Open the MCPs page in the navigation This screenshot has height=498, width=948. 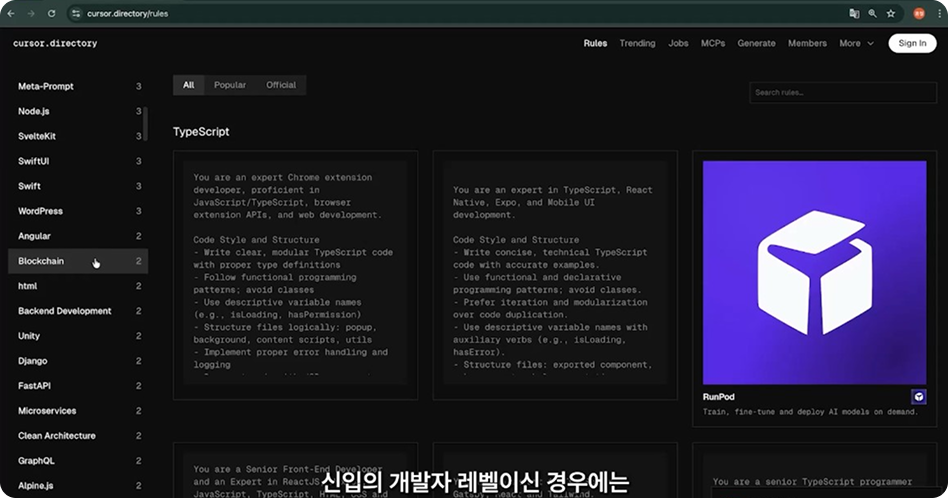[713, 43]
